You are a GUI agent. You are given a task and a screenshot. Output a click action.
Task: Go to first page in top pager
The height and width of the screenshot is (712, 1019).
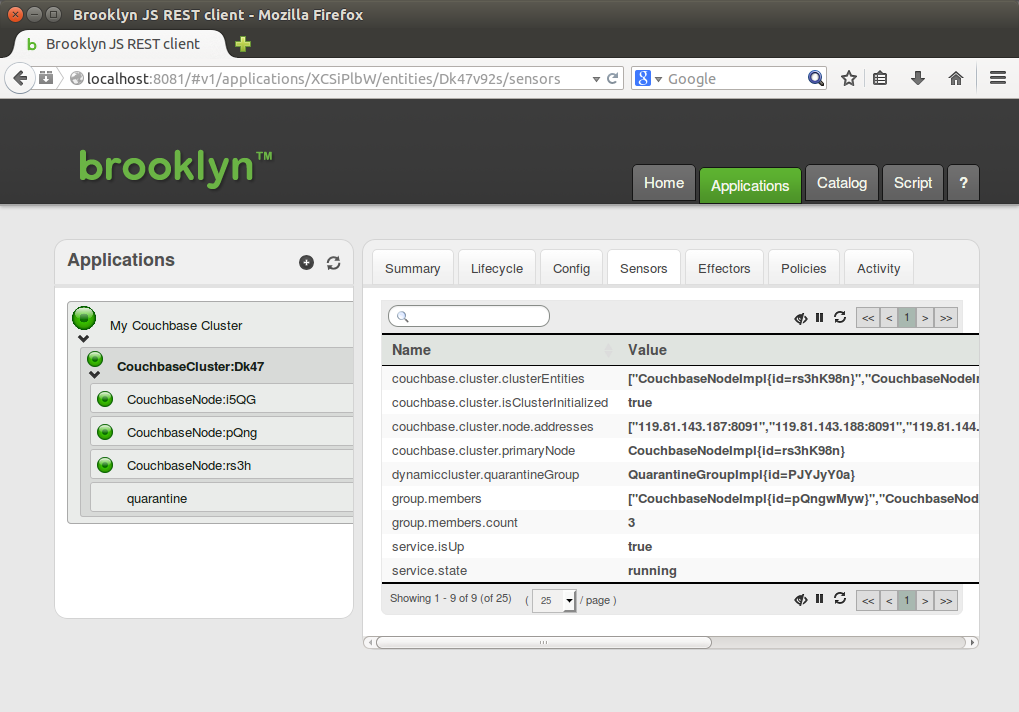click(868, 318)
